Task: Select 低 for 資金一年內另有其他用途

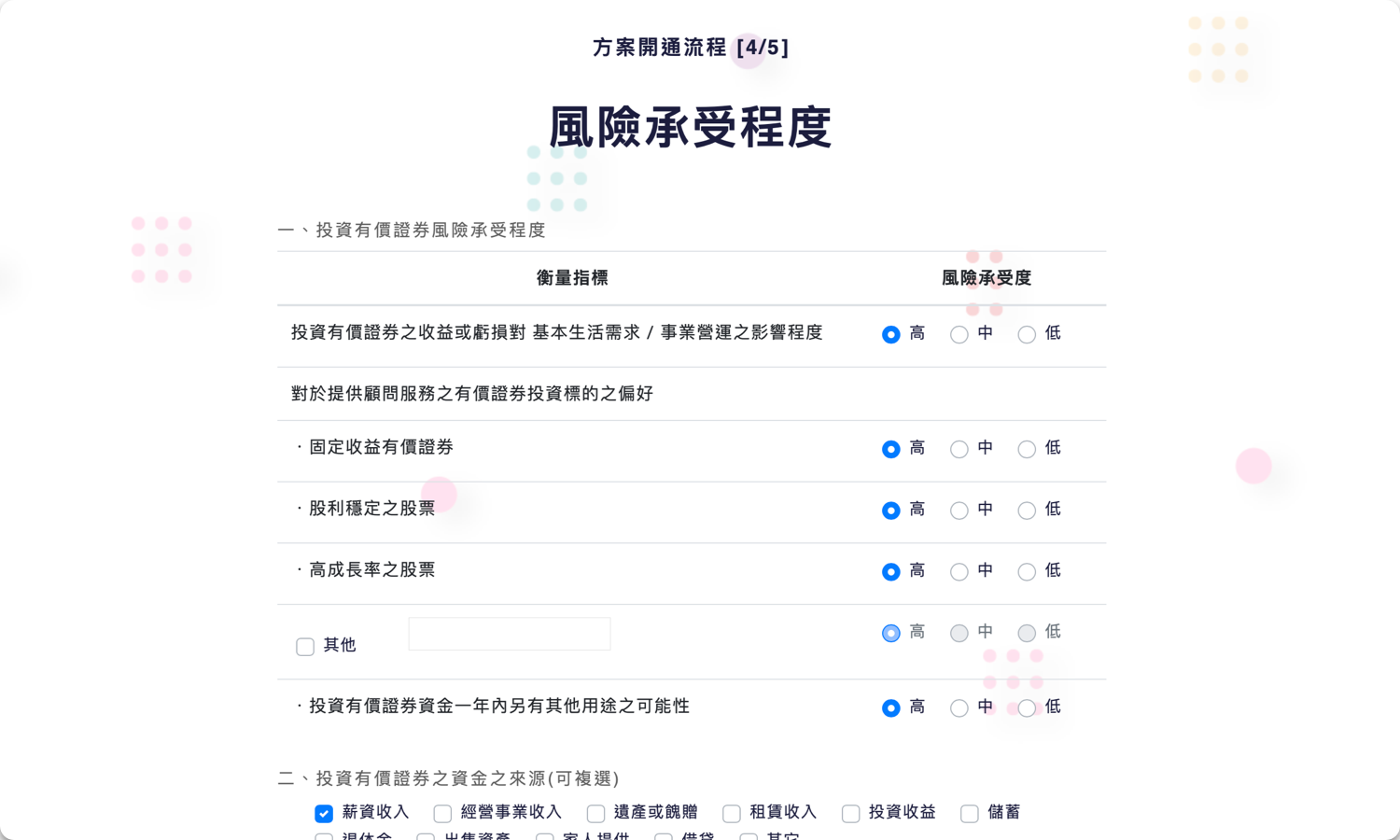Action: point(1027,708)
